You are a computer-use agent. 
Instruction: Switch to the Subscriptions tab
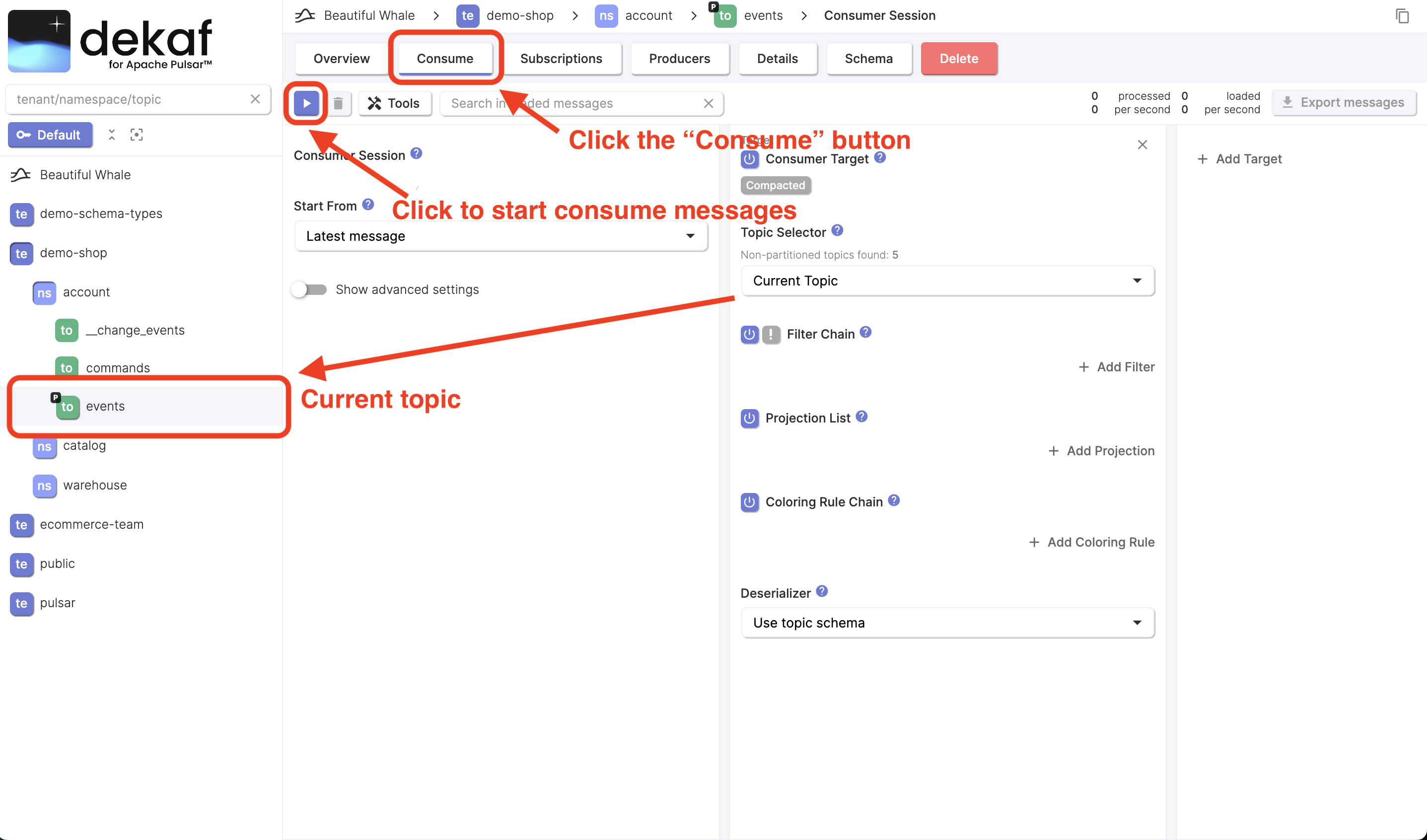[x=561, y=58]
